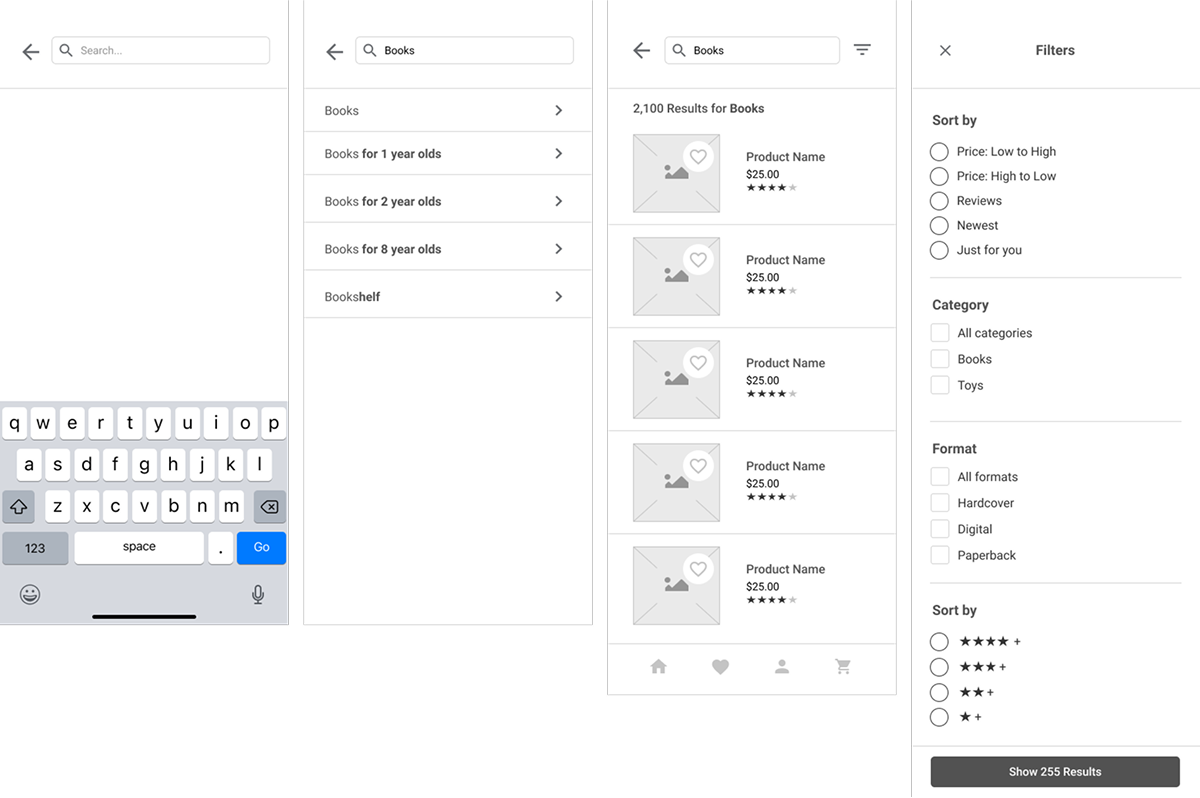Tap the m key on keyboard
The width and height of the screenshot is (1200, 798).
pyautogui.click(x=231, y=507)
